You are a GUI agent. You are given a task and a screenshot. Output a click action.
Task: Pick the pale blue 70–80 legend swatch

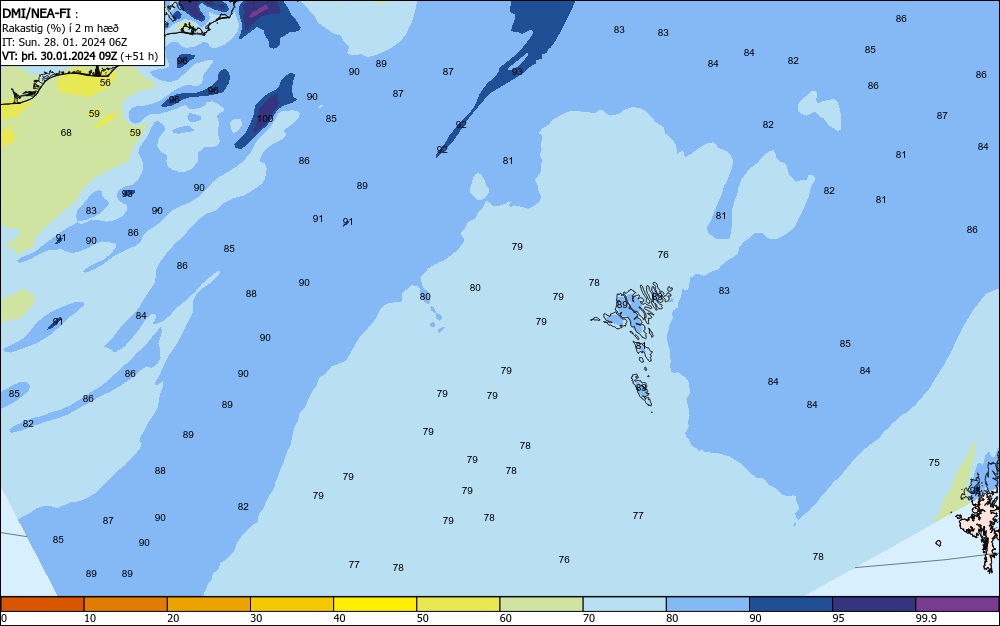pos(624,604)
